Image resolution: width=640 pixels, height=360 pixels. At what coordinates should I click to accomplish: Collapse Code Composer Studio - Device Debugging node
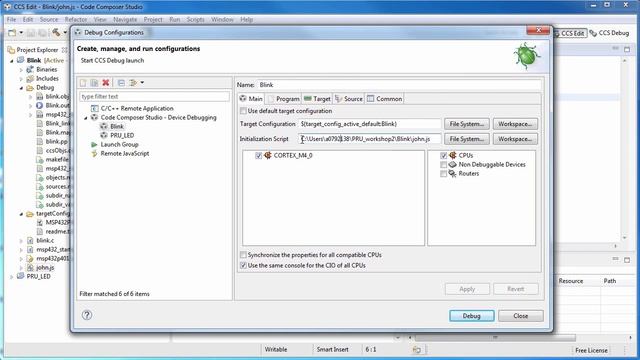(x=86, y=118)
